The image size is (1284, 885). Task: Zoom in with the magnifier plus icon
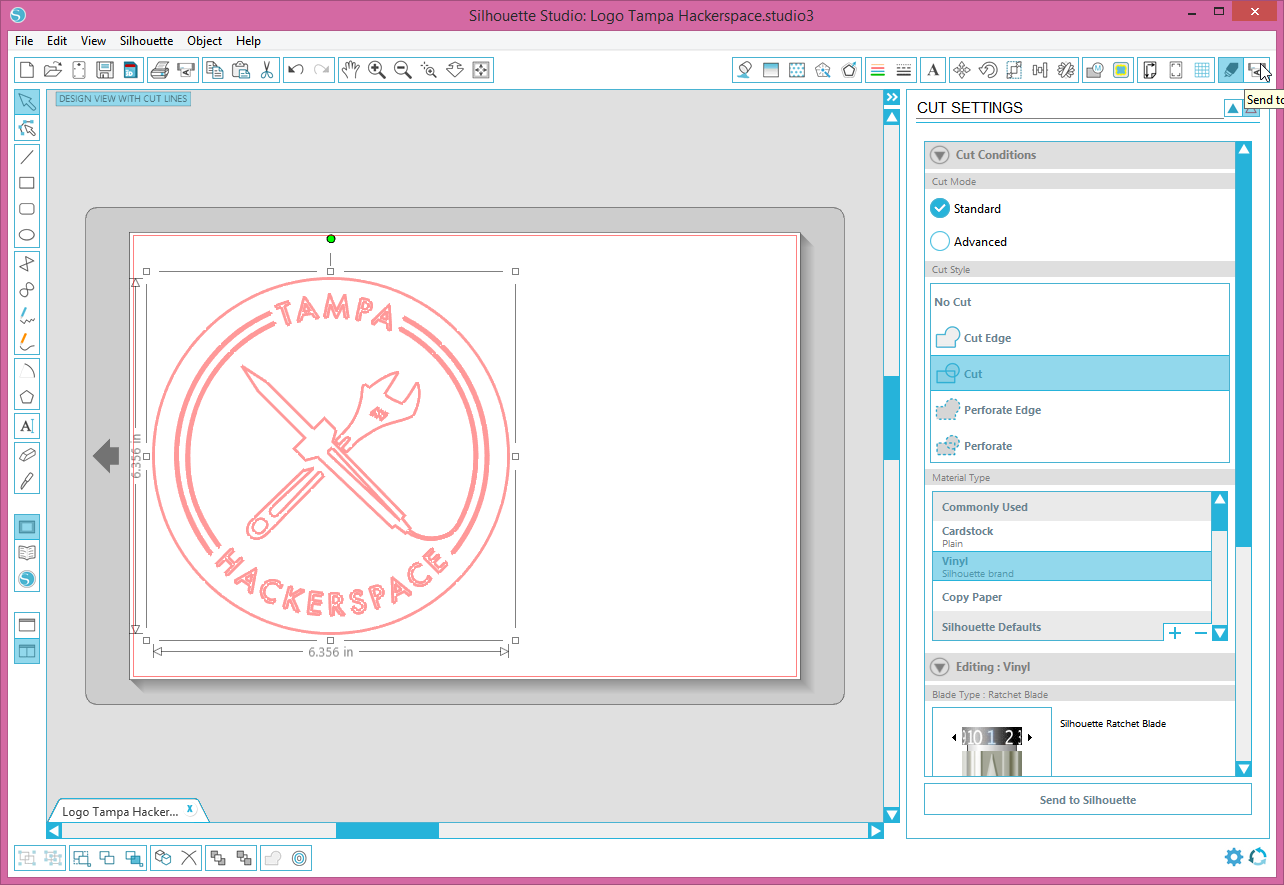pos(376,70)
